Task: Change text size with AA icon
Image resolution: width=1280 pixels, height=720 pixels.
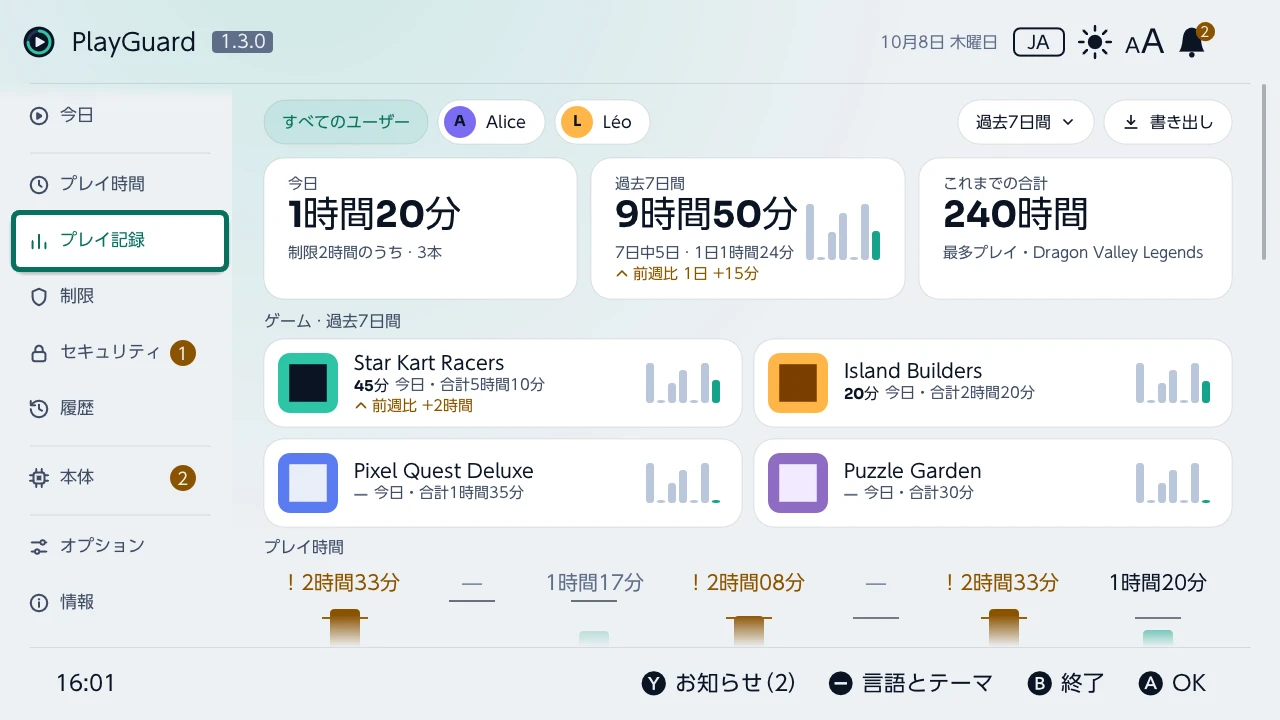Action: (x=1144, y=42)
